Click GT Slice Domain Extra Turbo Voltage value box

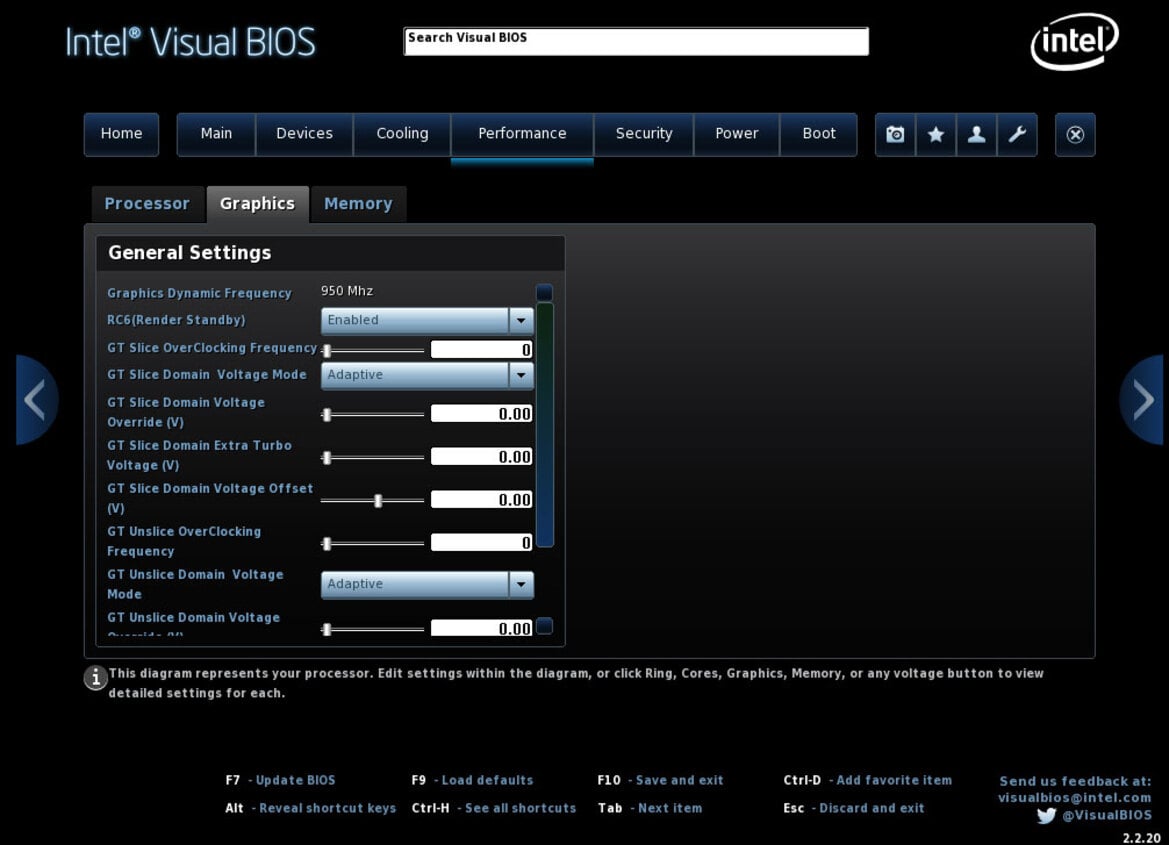[482, 457]
